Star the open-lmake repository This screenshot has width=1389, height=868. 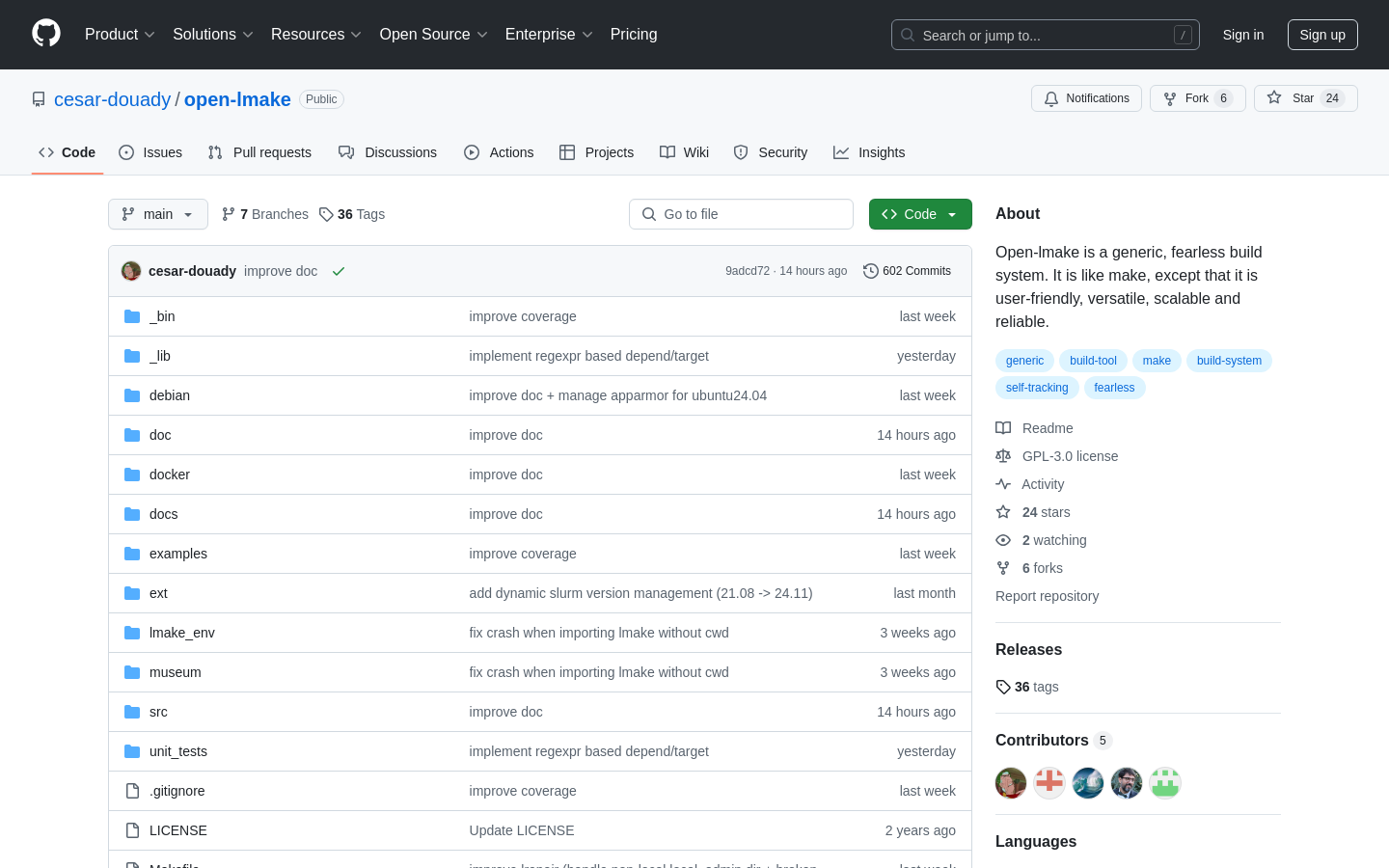1305,98
